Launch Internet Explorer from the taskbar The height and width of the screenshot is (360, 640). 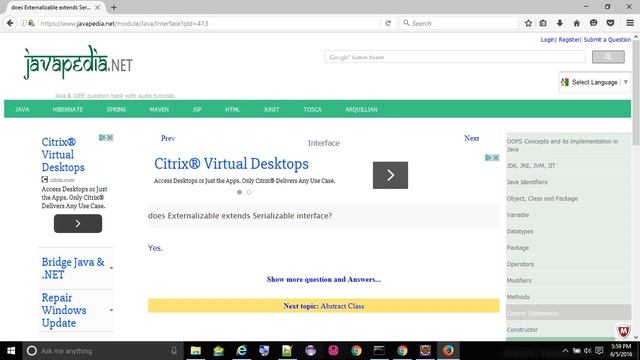241,351
